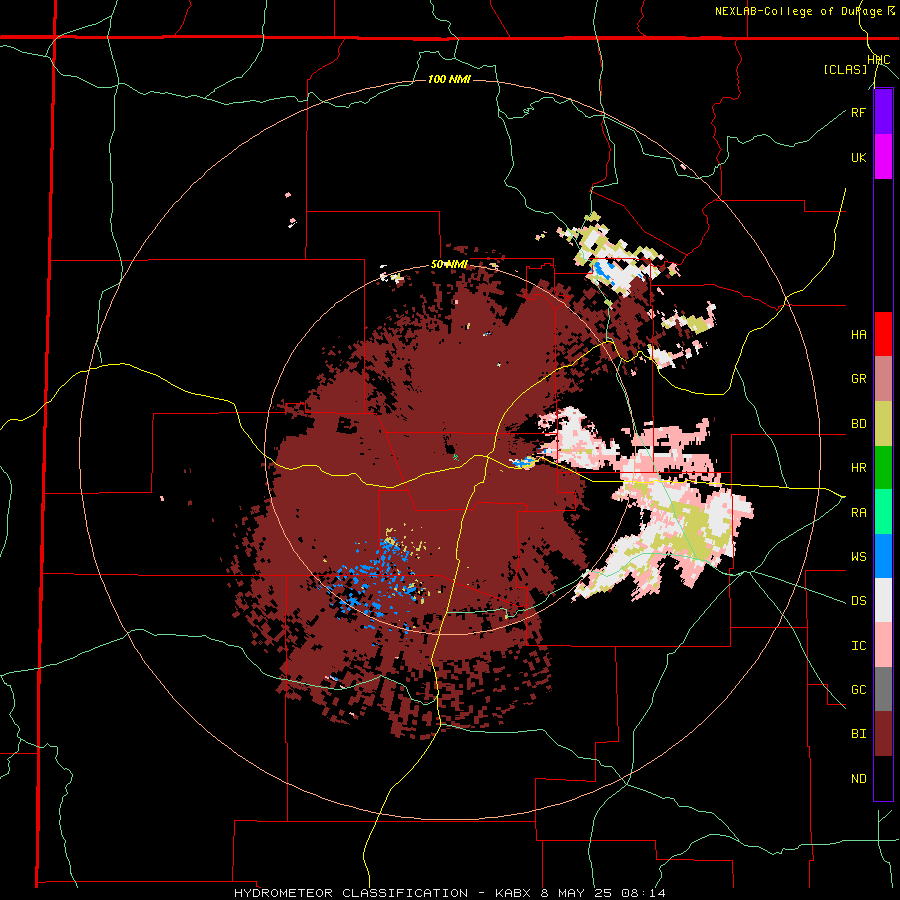
Task: Click the WS blue legend swatch
Action: click(x=883, y=556)
